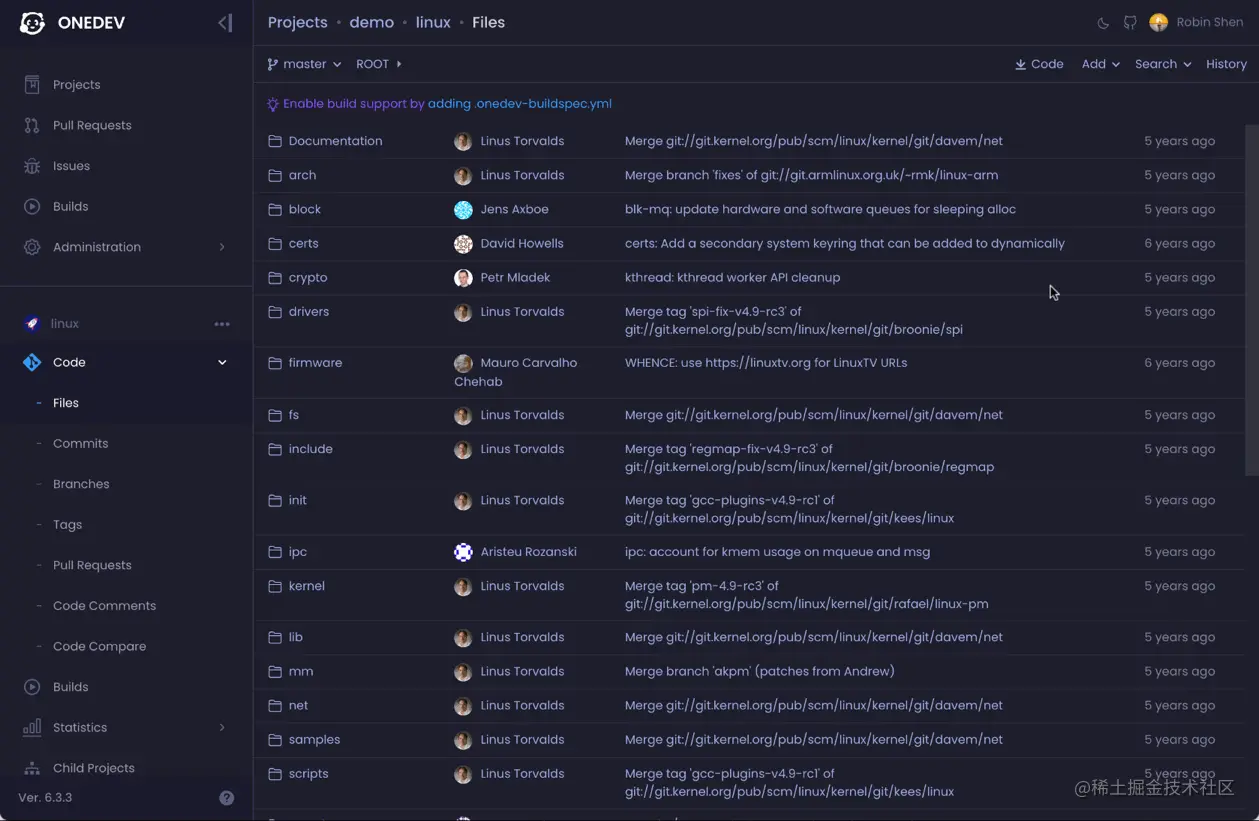
Task: Open the GitHub cat icon link
Action: 1130,23
